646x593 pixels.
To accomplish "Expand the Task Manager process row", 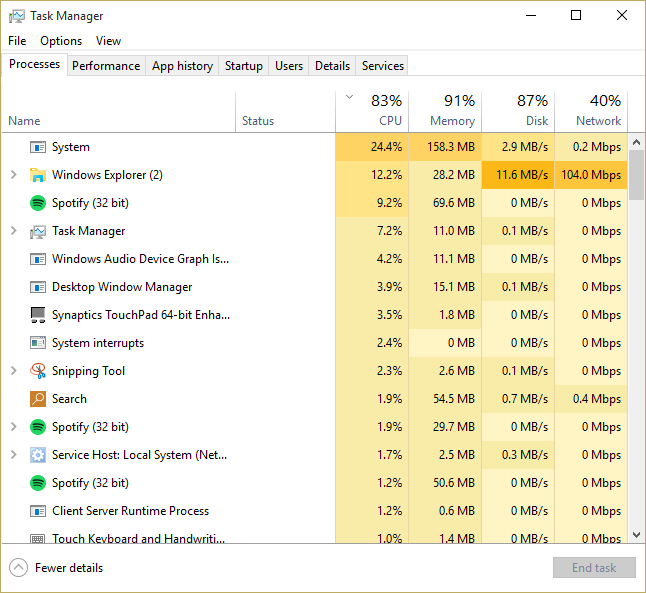I will (14, 231).
